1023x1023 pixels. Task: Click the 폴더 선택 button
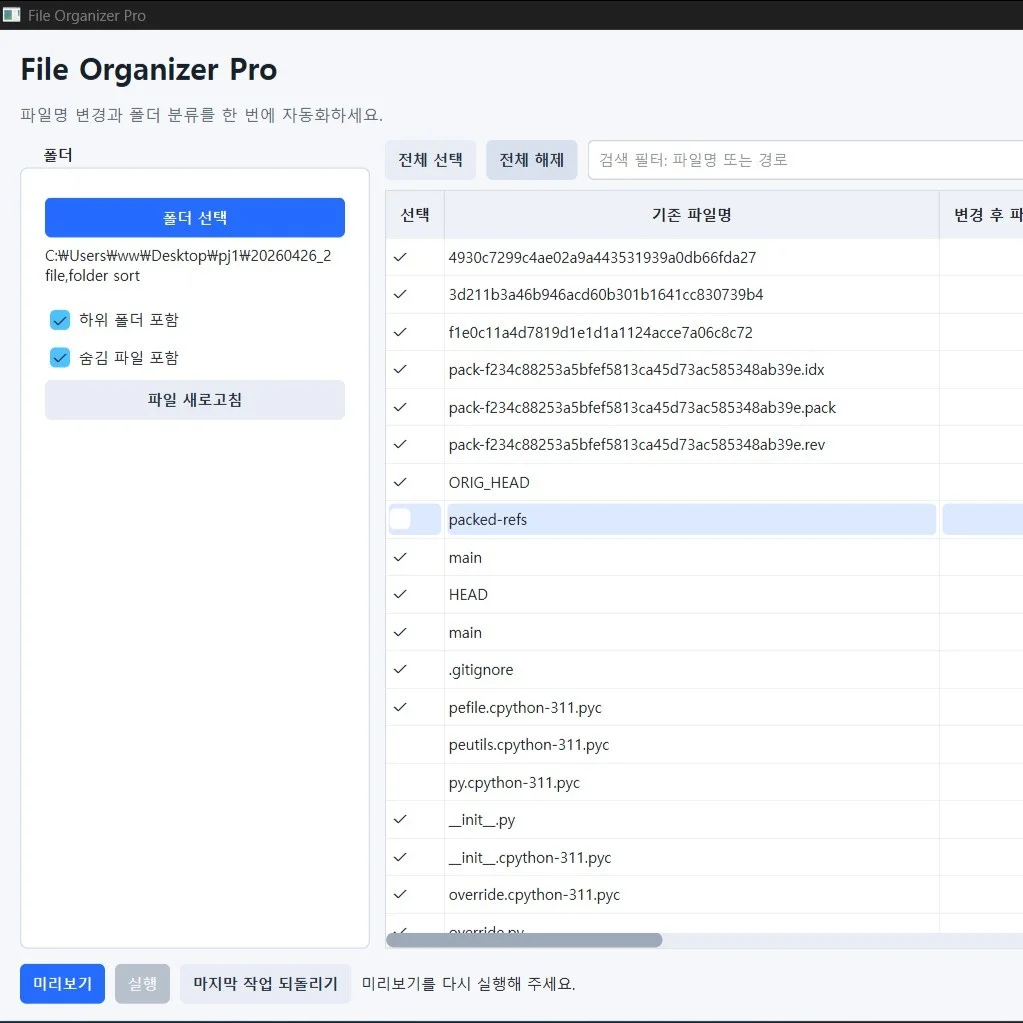tap(194, 217)
